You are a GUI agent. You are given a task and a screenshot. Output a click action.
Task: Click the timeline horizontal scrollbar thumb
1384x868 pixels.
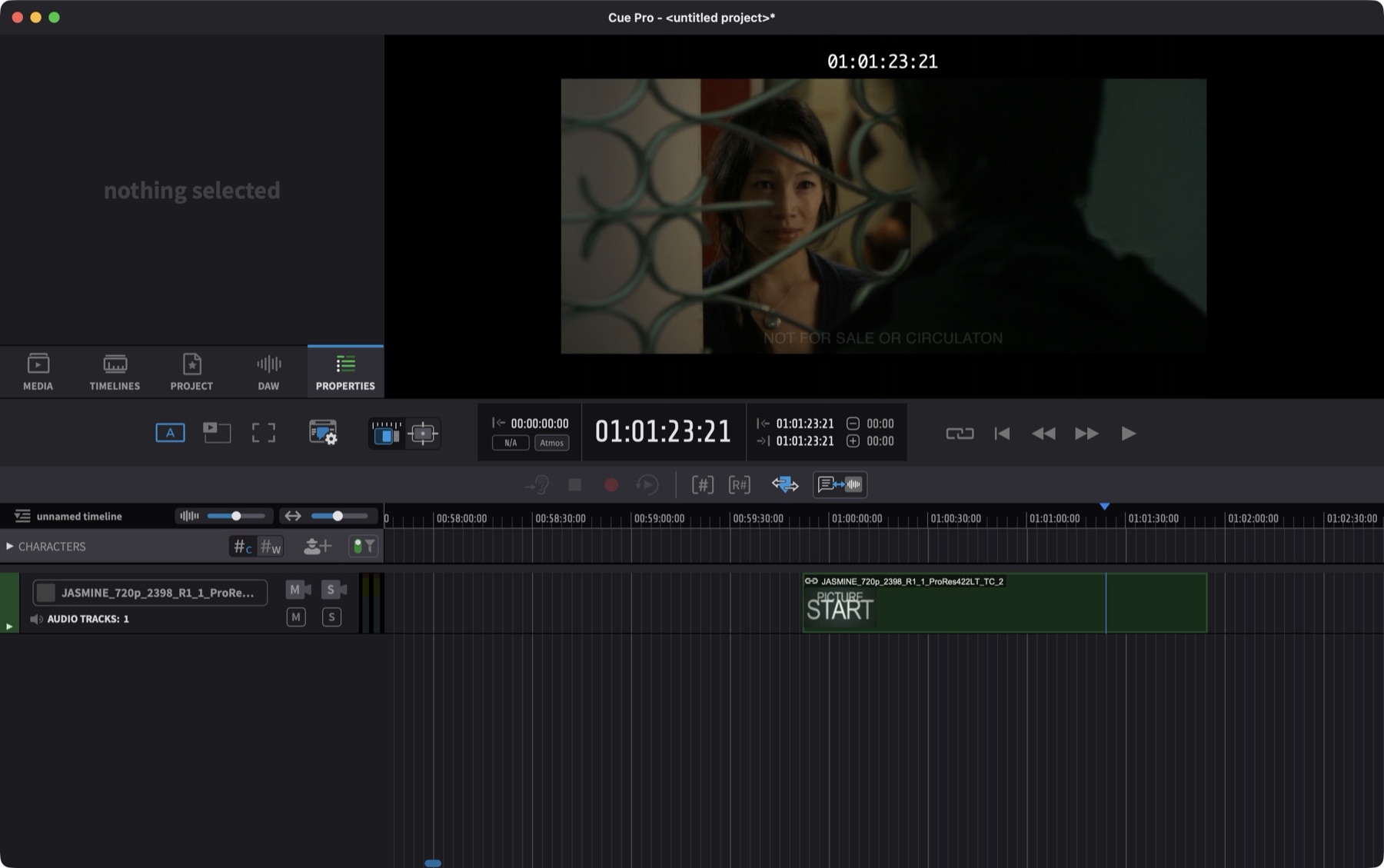tap(433, 863)
